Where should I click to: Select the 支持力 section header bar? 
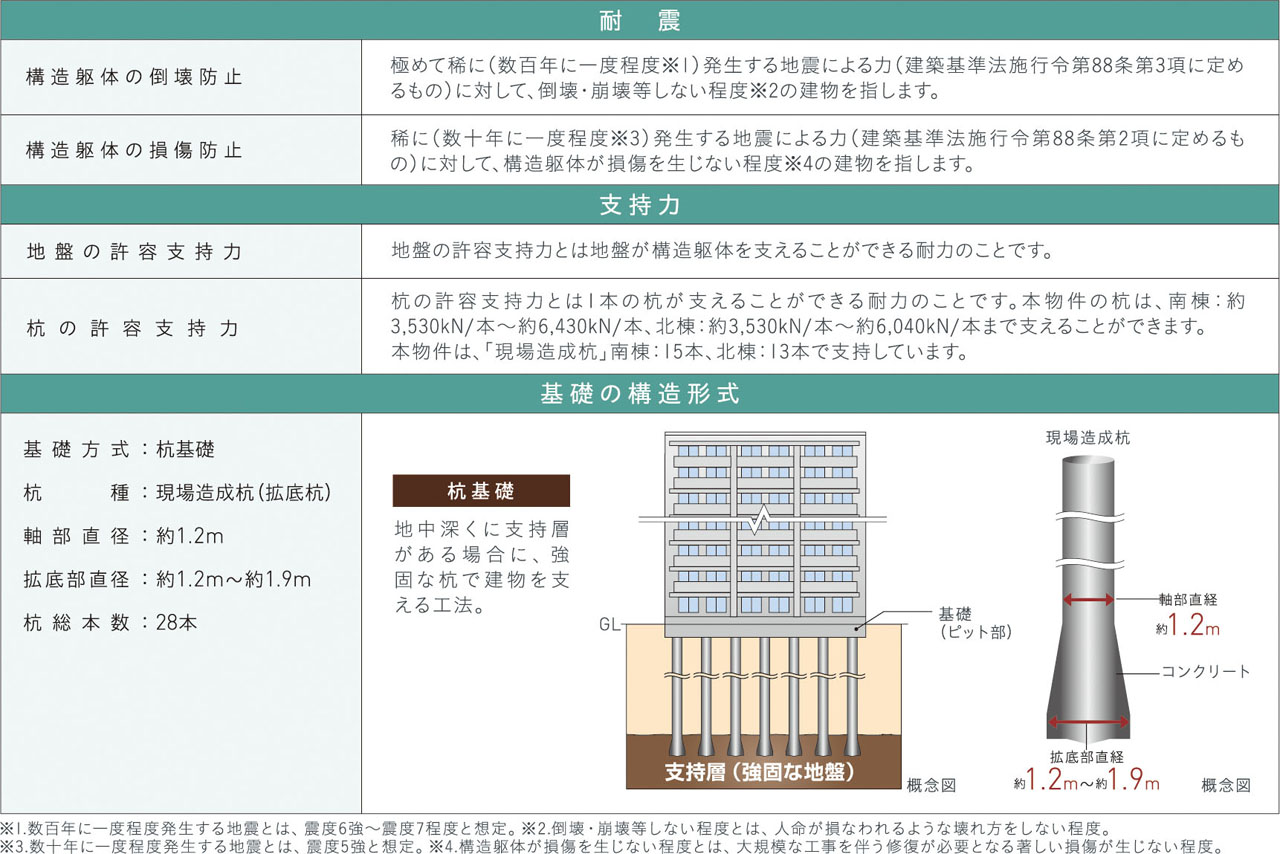[x=640, y=205]
